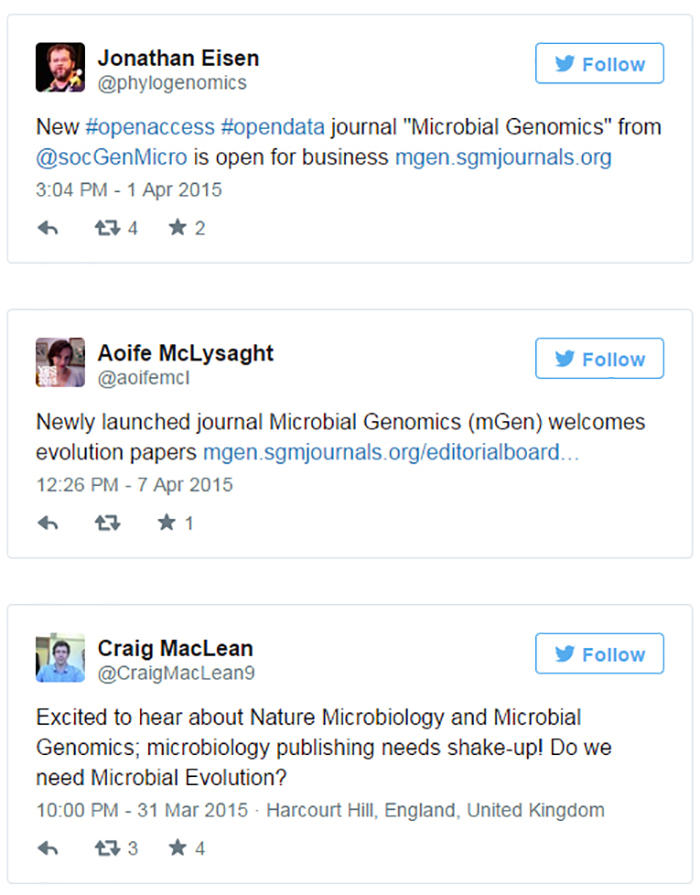Open the @CraigMacLean9 handle
Screen dimensions: 700x895
[176, 674]
